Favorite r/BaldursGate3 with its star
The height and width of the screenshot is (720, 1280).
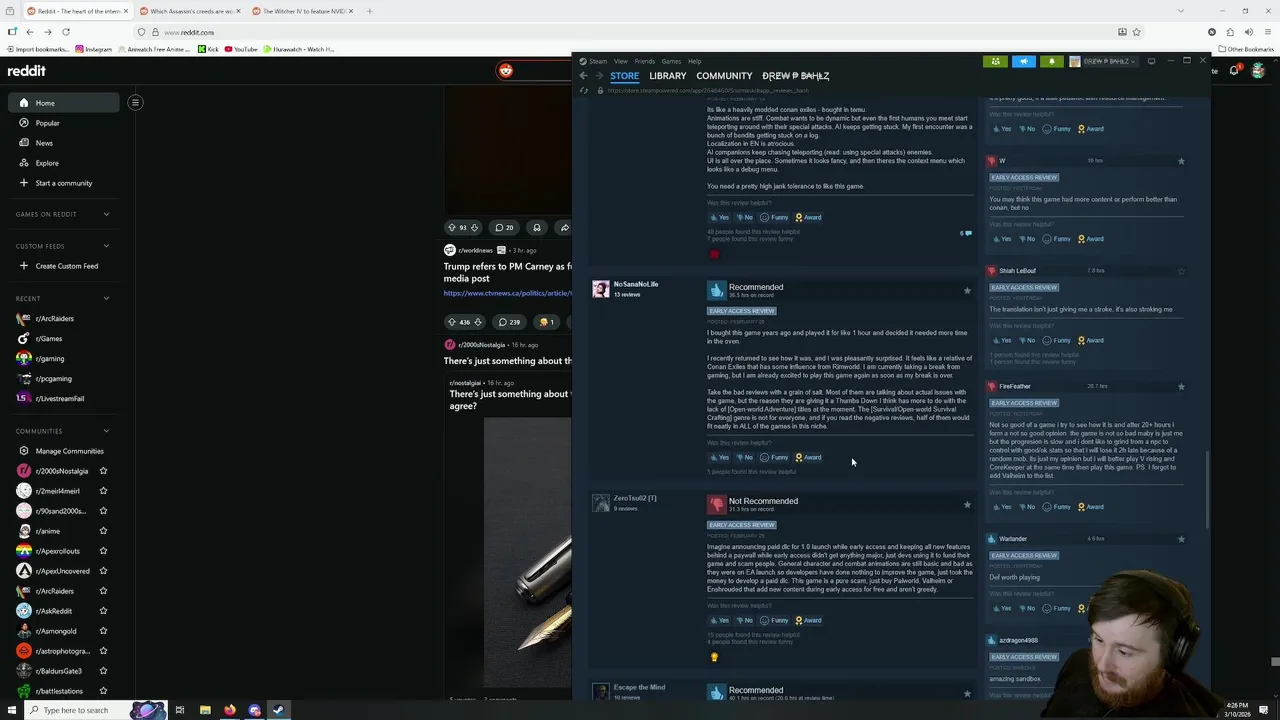[x=103, y=671]
